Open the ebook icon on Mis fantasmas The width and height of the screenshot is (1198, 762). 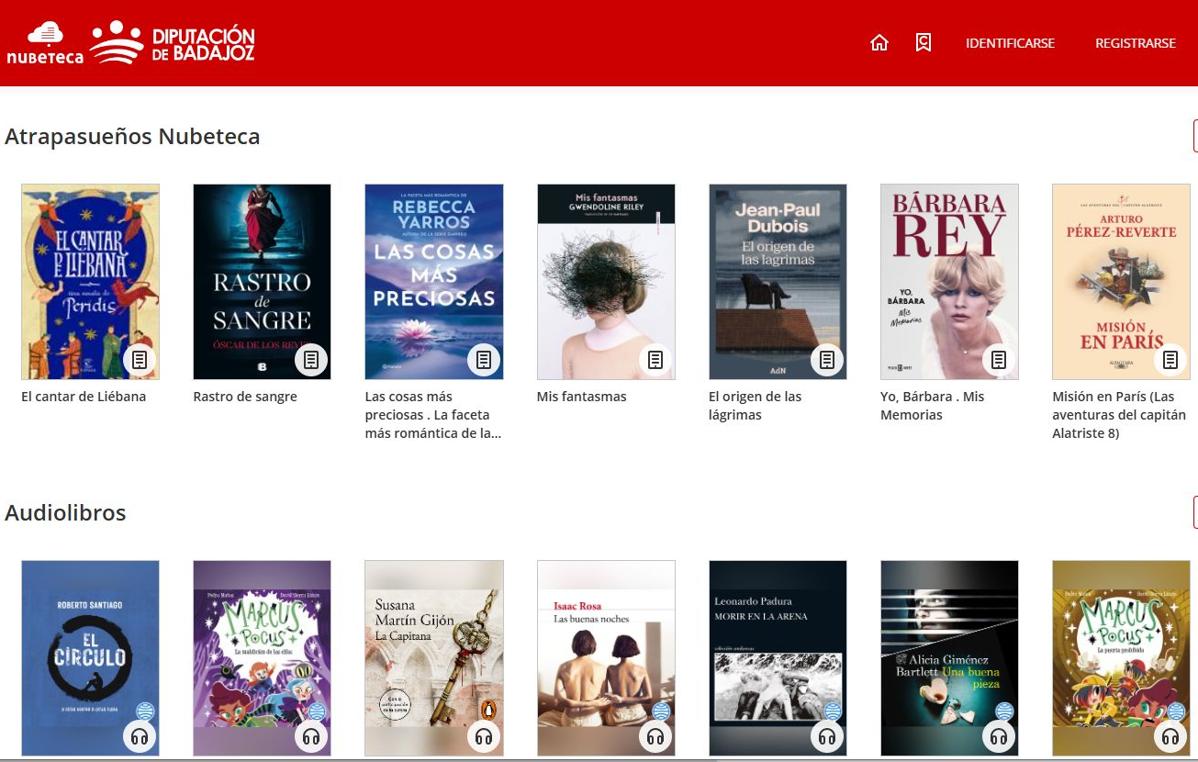point(655,358)
